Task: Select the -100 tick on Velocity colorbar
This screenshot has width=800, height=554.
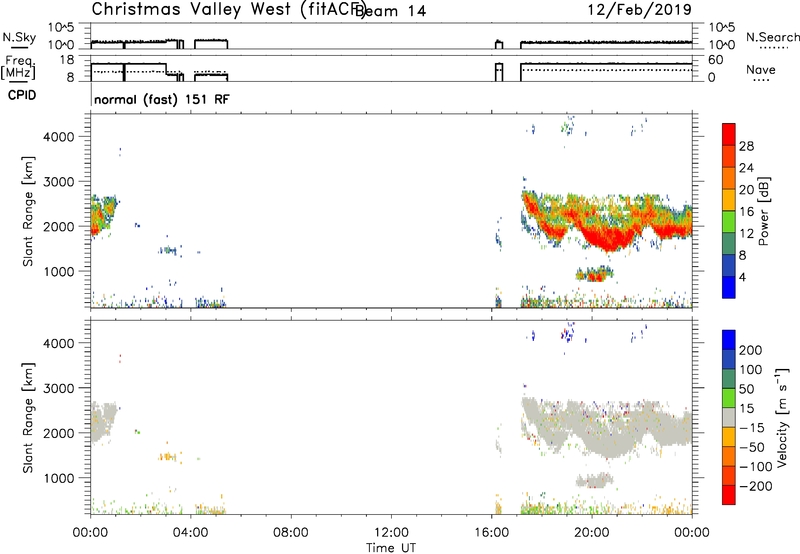Action: 756,467
